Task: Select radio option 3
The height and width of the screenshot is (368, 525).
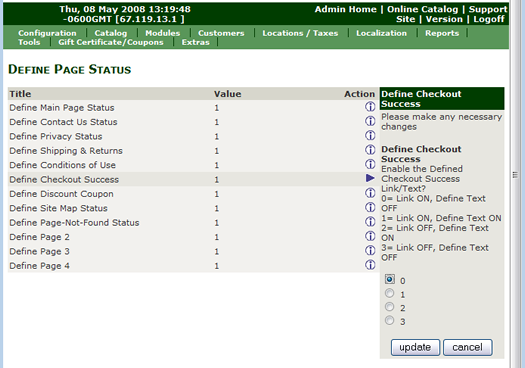Action: [x=389, y=320]
